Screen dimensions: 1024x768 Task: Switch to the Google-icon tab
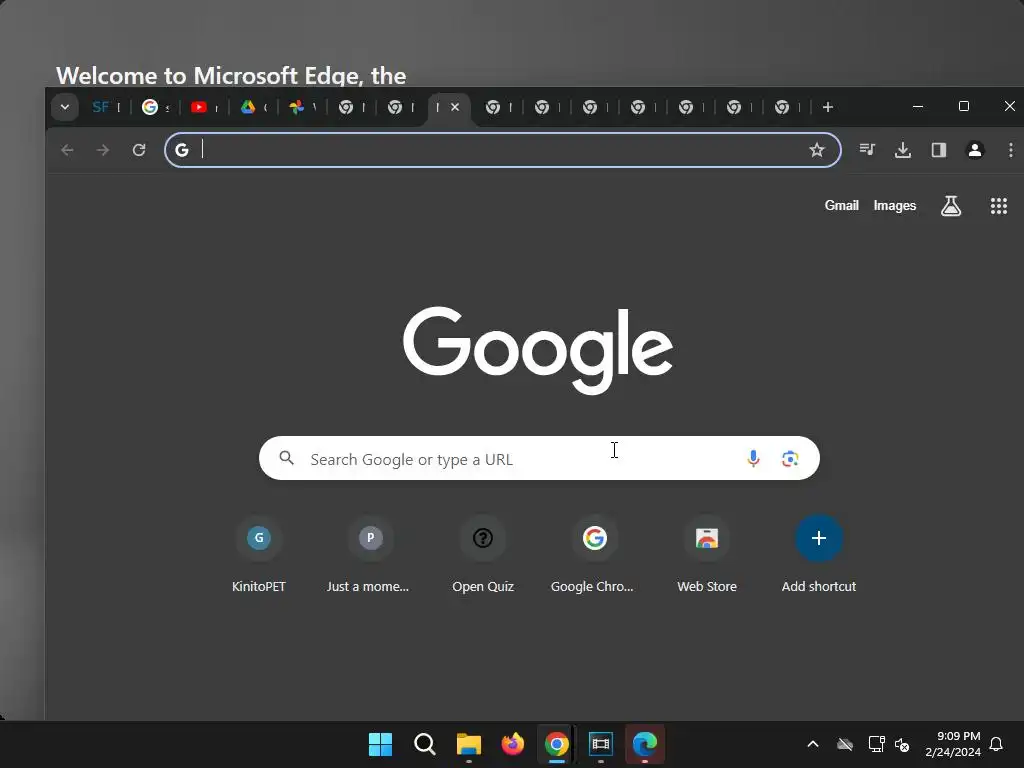(x=155, y=107)
